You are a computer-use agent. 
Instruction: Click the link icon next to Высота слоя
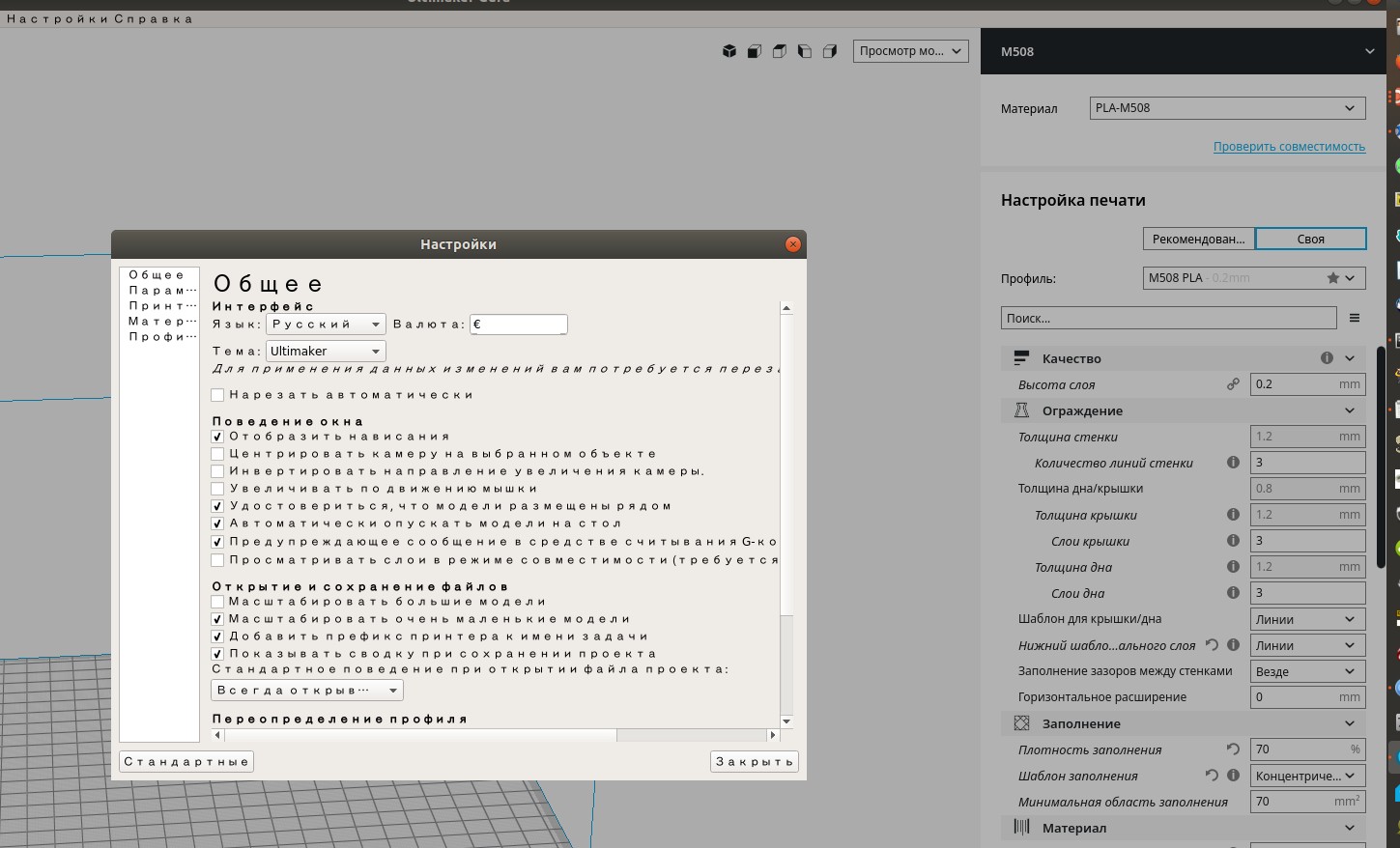click(1233, 384)
